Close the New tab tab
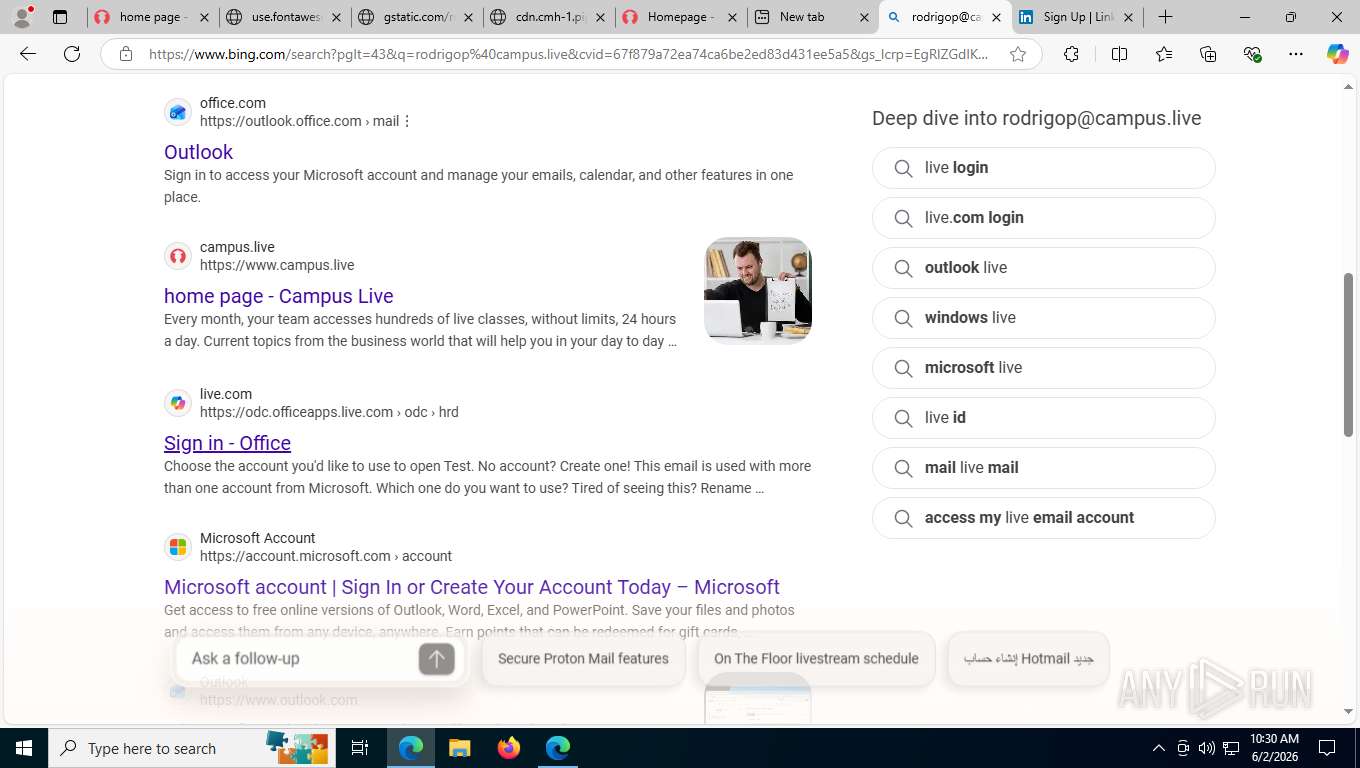 (864, 17)
